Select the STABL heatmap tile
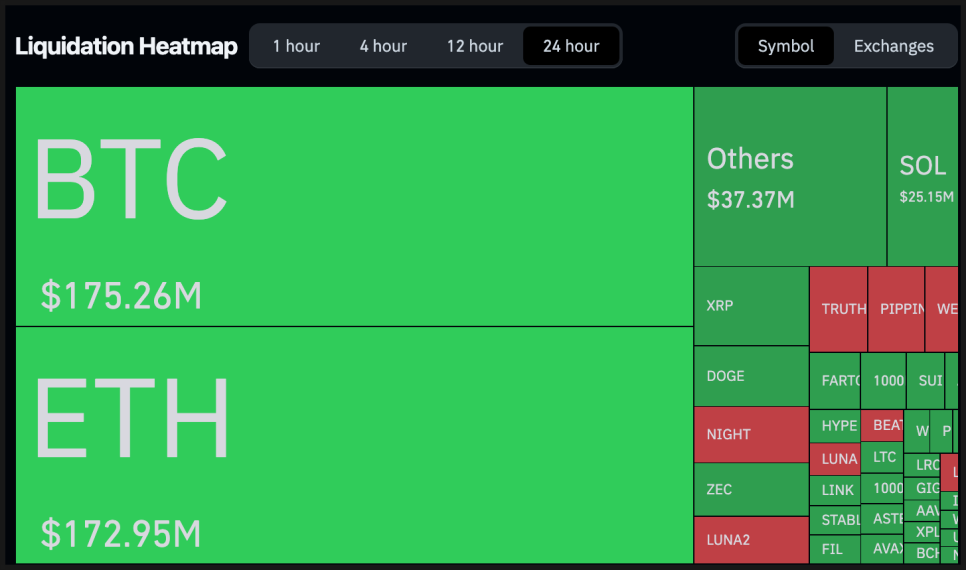Screen dimensions: 966x570 point(835,520)
